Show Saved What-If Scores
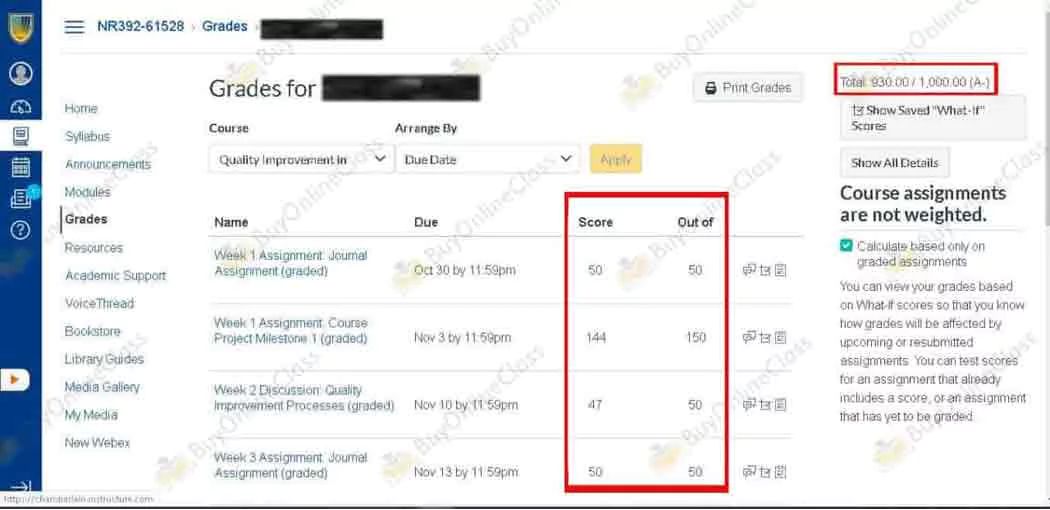 pyautogui.click(x=933, y=118)
